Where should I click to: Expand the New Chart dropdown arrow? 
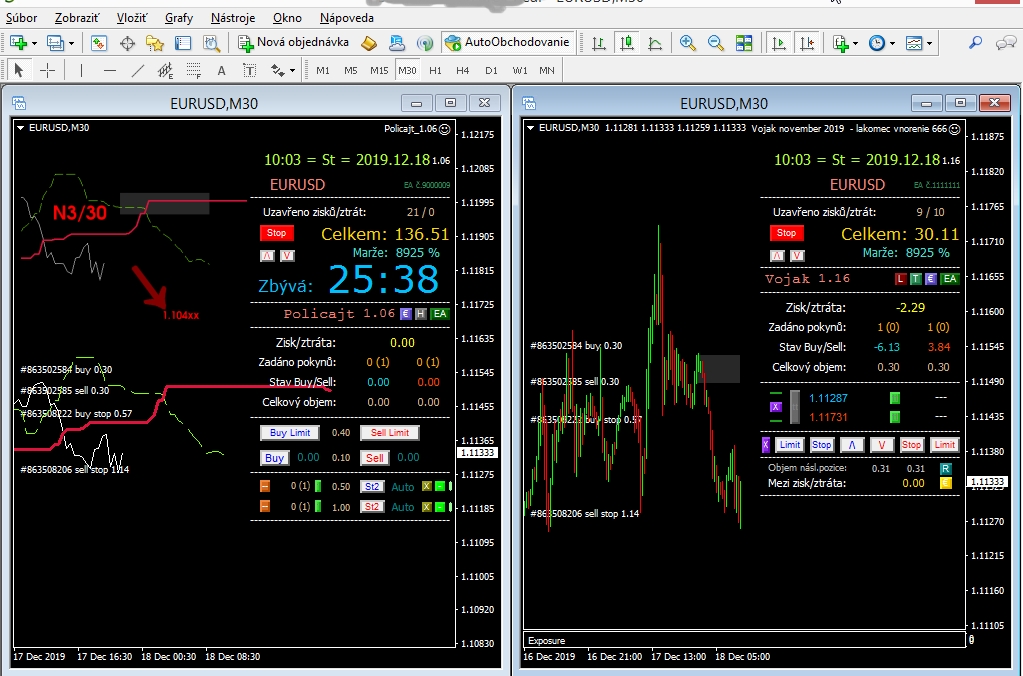34,44
